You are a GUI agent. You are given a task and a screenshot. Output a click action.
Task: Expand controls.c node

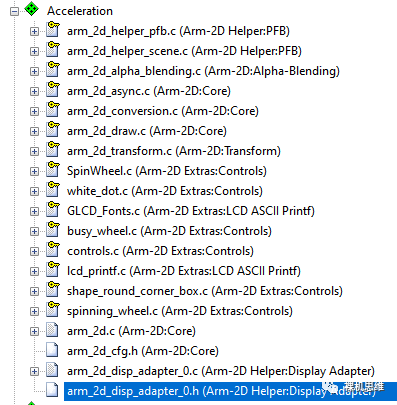(x=34, y=252)
